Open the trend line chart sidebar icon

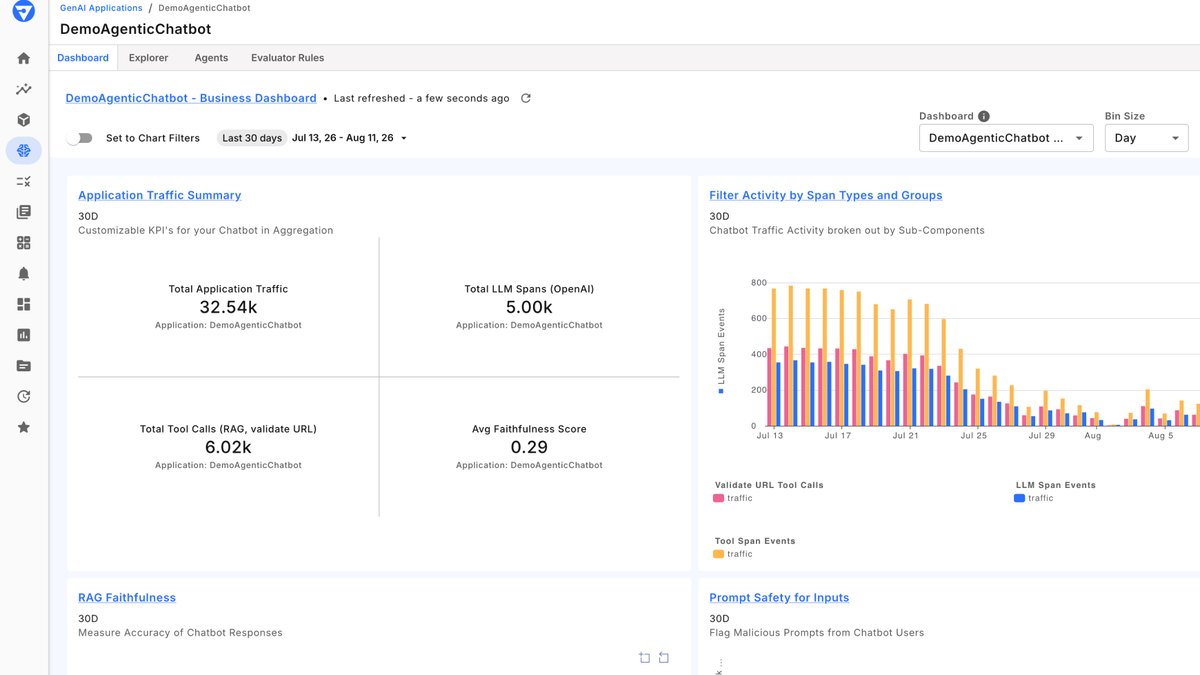24,90
